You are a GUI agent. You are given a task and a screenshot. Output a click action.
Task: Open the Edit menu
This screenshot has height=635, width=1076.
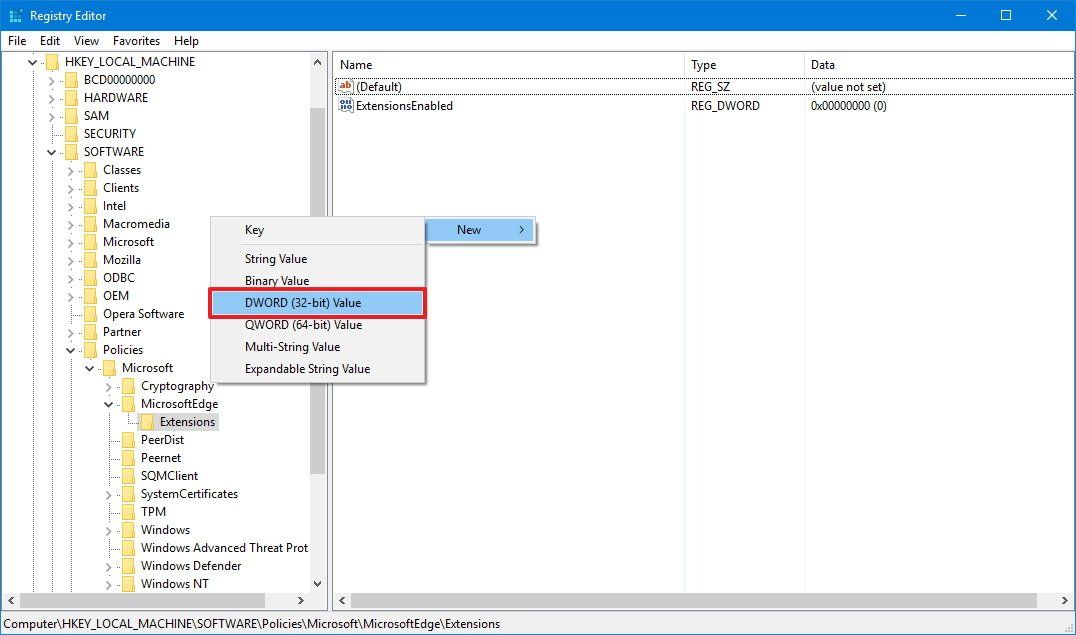(49, 41)
